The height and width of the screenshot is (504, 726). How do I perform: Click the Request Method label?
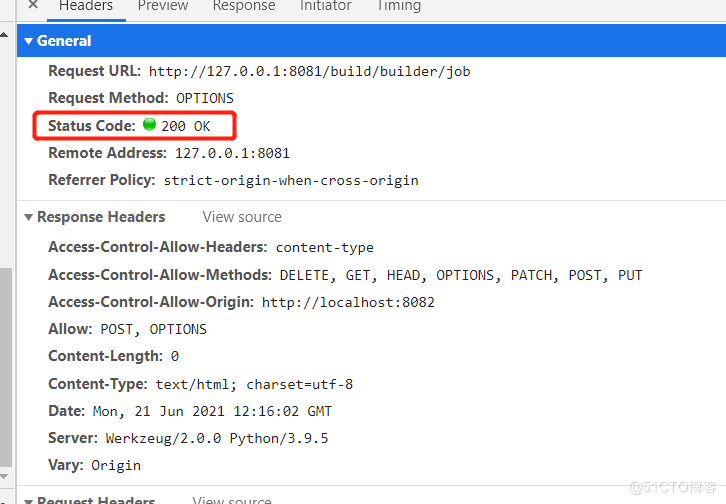click(x=108, y=98)
